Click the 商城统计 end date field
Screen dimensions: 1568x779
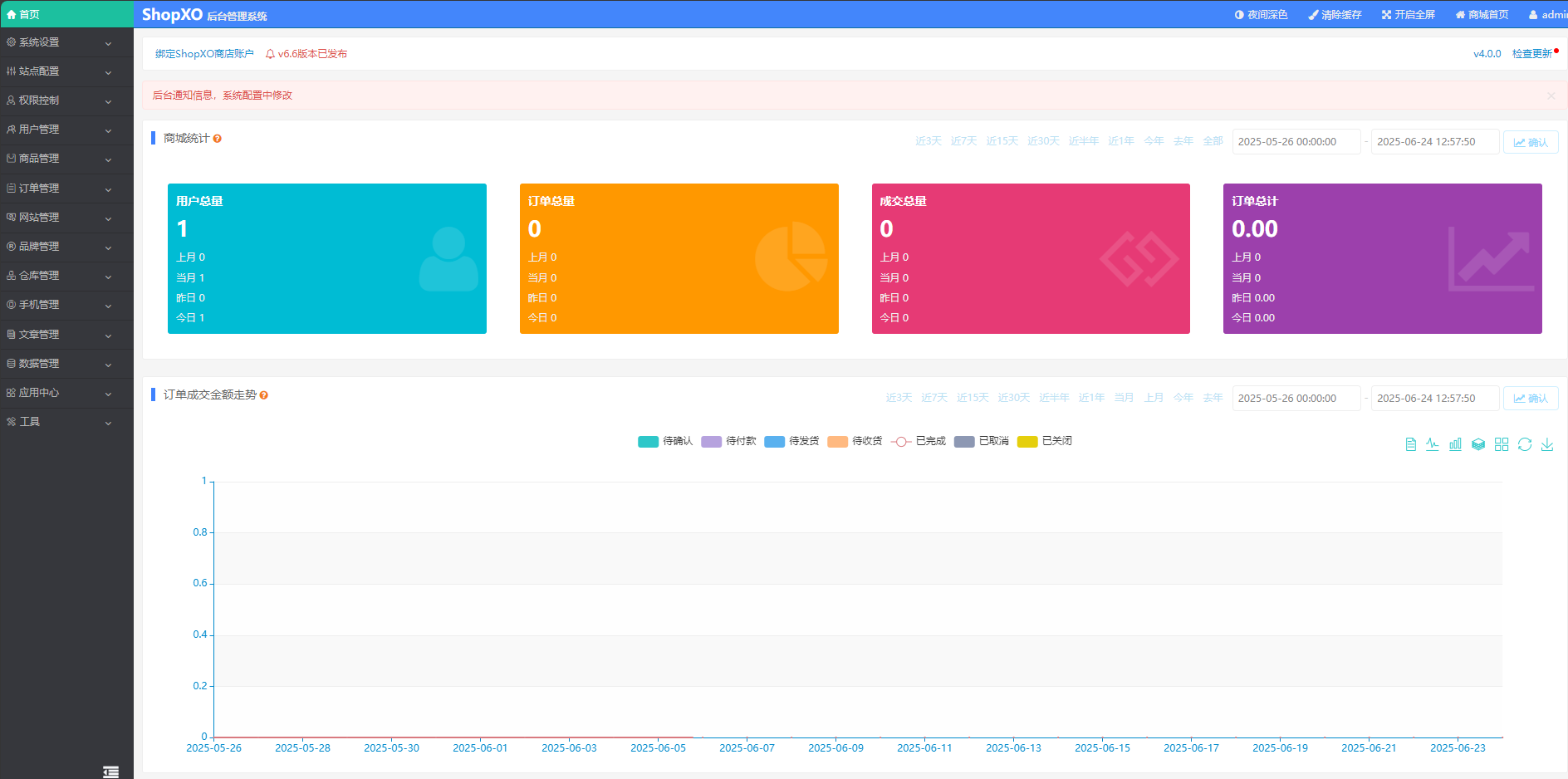coord(1435,142)
